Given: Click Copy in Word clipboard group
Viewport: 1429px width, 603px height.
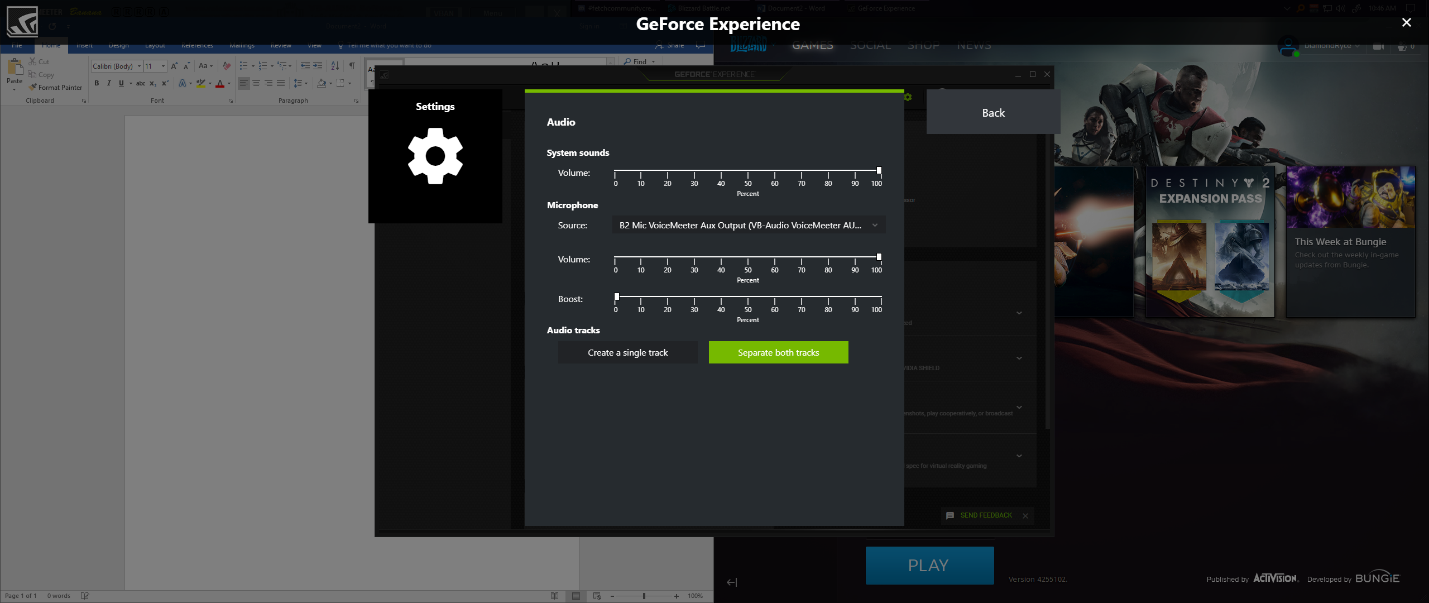Looking at the screenshot, I should pyautogui.click(x=42, y=74).
